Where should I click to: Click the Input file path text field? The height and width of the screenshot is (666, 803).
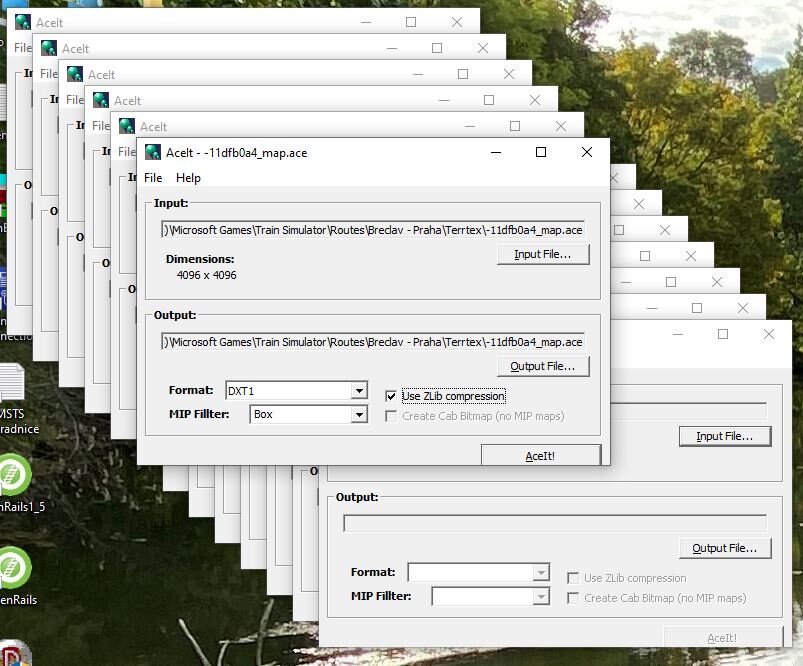coord(373,229)
